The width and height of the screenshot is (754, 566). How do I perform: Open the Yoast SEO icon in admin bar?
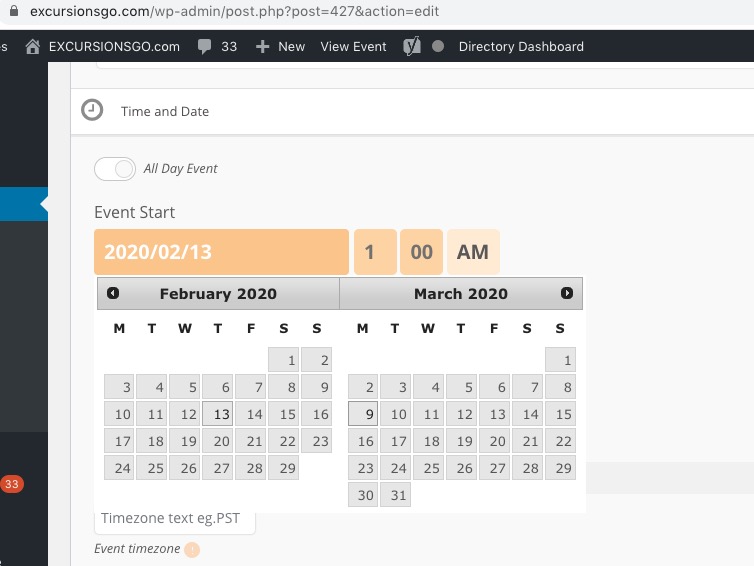[410, 46]
